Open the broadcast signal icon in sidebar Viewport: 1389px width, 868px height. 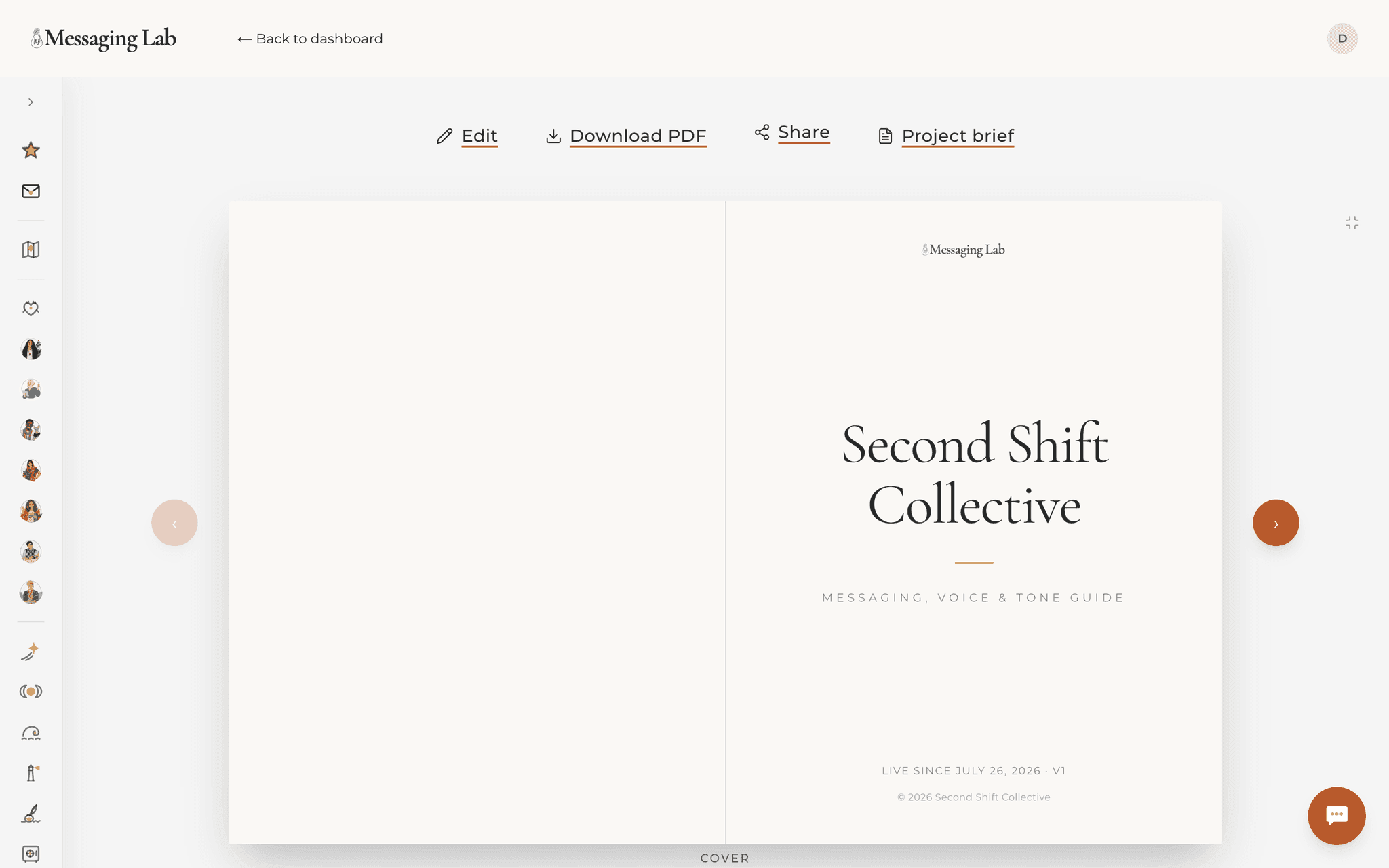(31, 692)
